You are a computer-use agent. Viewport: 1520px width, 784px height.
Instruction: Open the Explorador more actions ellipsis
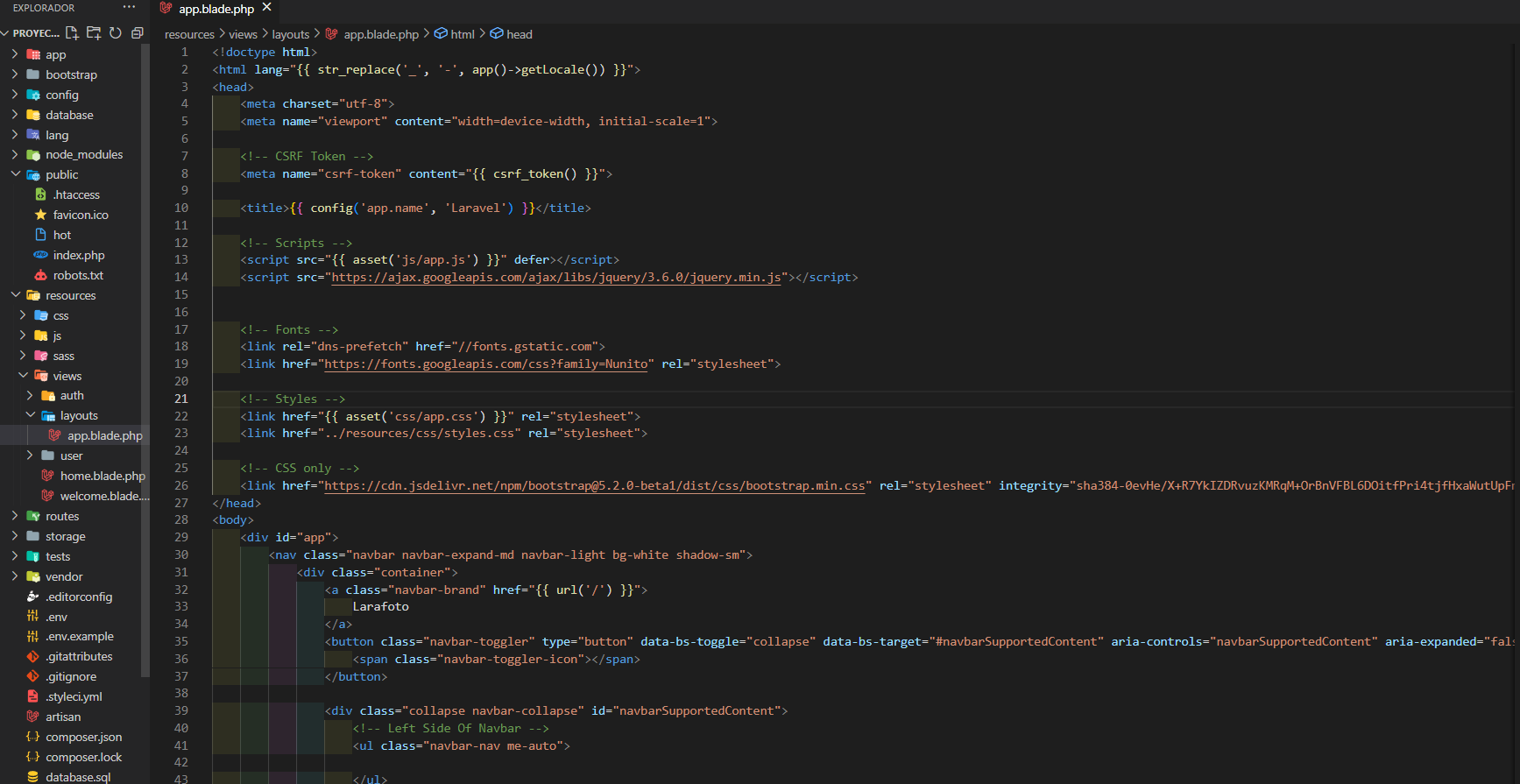click(x=129, y=7)
